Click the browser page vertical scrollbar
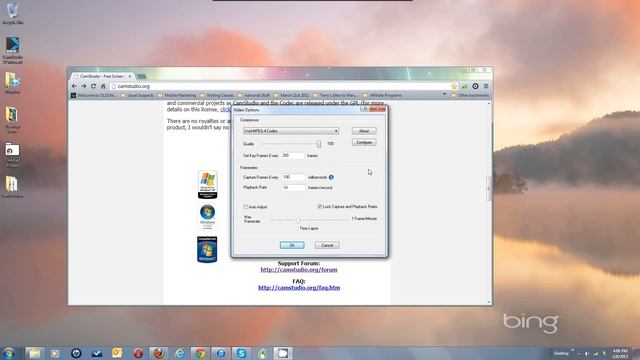The width and height of the screenshot is (640, 360). pyautogui.click(x=489, y=188)
